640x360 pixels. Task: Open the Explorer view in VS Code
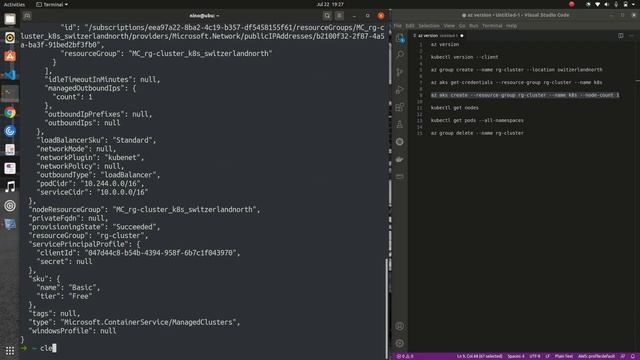tap(400, 38)
